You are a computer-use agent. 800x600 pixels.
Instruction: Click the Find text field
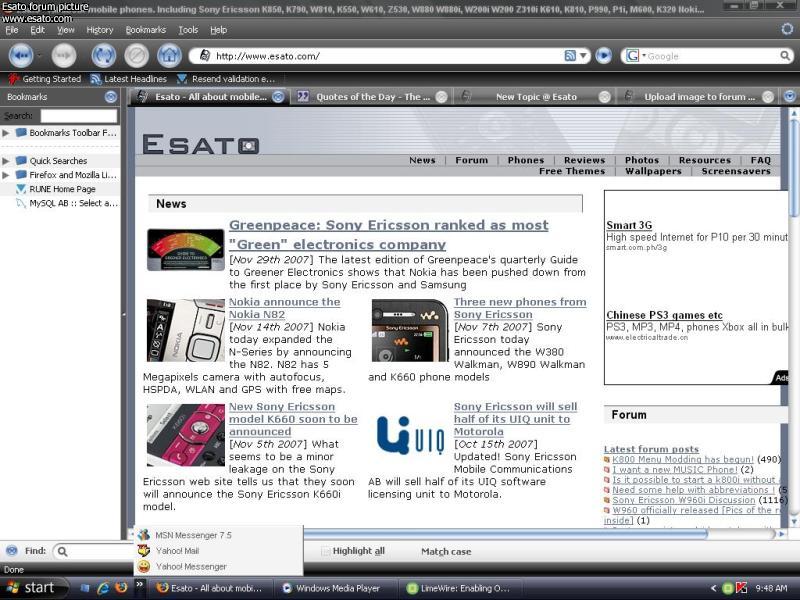pyautogui.click(x=94, y=552)
